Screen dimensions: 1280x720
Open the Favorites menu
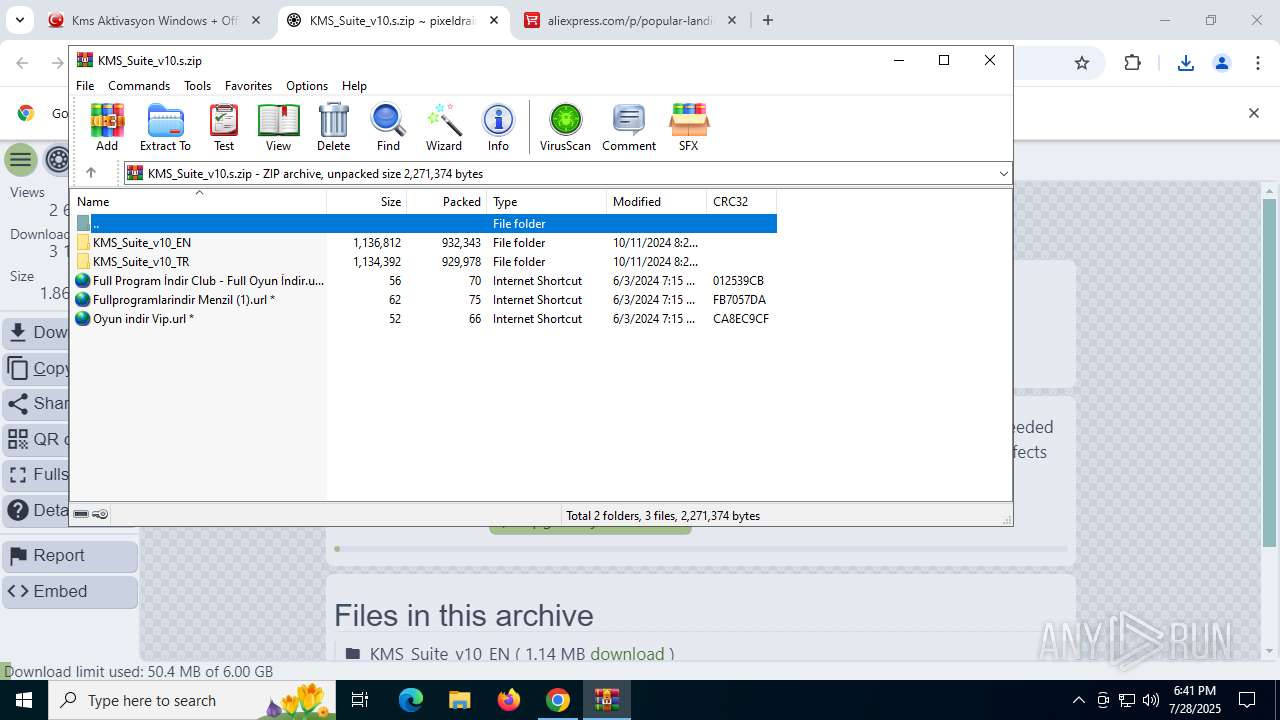[x=248, y=86]
